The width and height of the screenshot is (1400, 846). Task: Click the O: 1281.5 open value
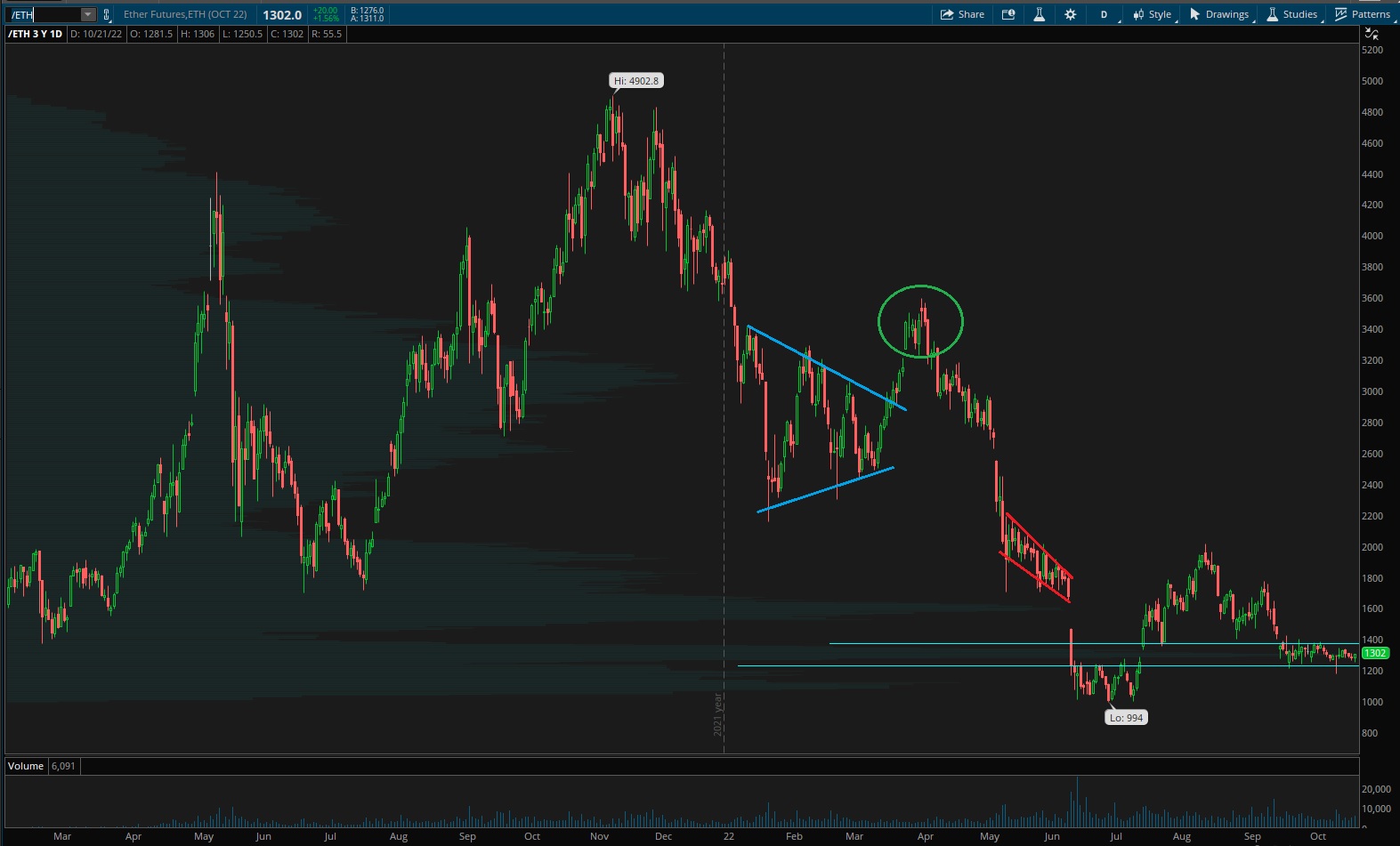pos(151,34)
